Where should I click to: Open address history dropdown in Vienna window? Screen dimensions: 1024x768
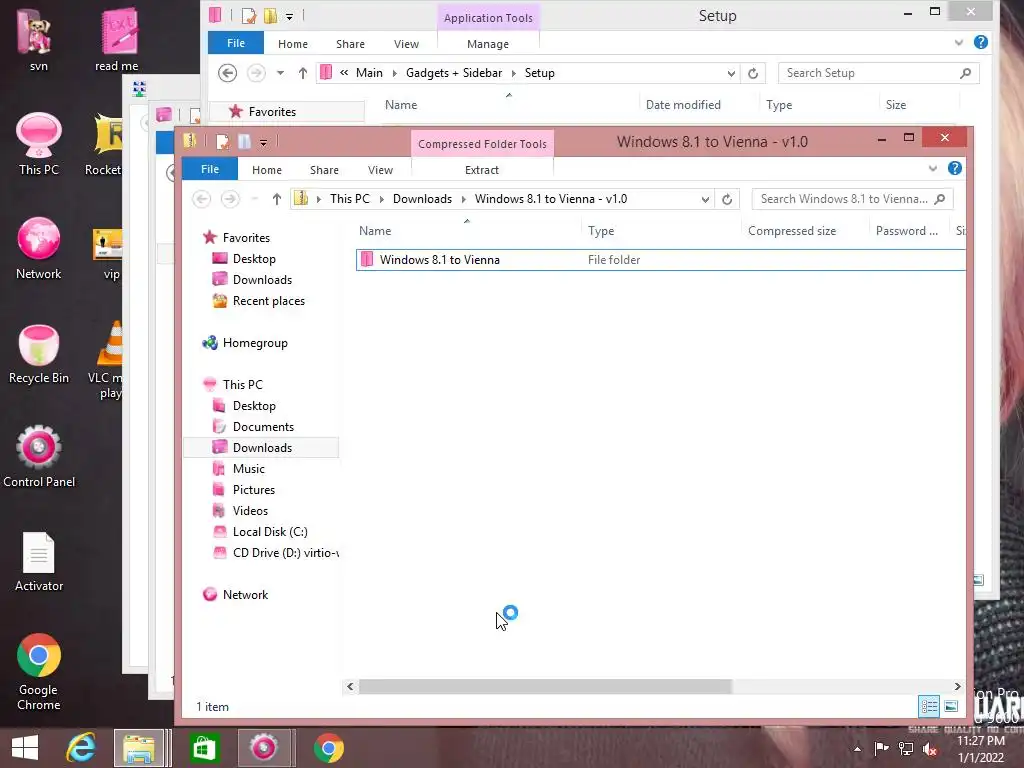click(705, 199)
